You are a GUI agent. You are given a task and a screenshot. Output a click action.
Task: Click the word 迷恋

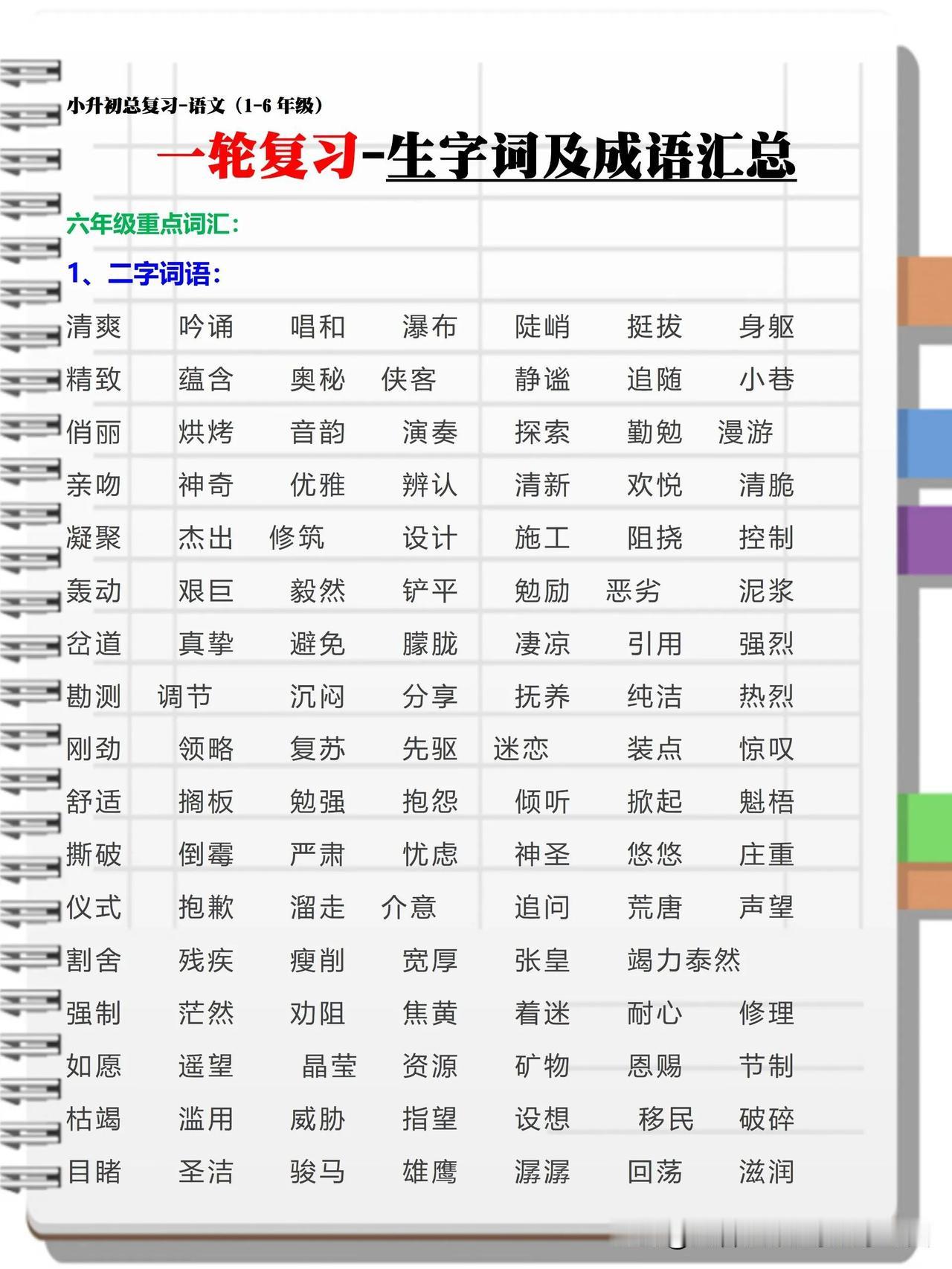(521, 749)
